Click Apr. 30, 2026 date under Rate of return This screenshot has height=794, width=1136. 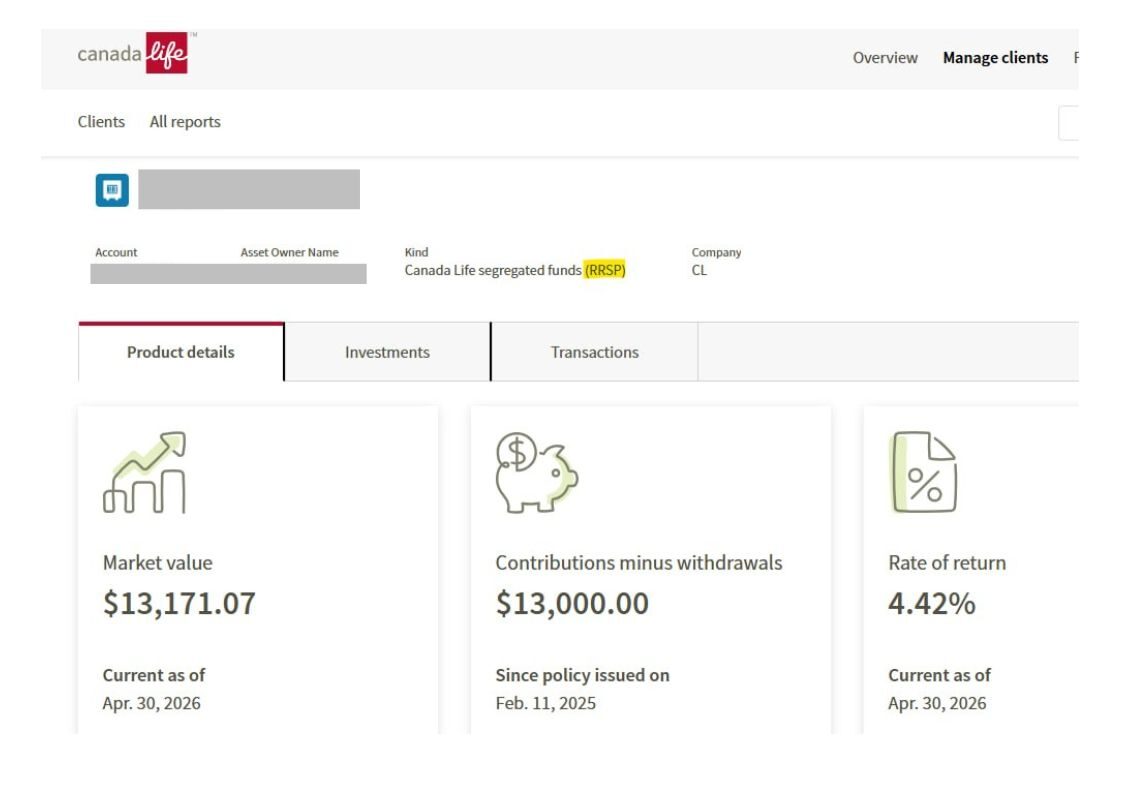click(937, 703)
